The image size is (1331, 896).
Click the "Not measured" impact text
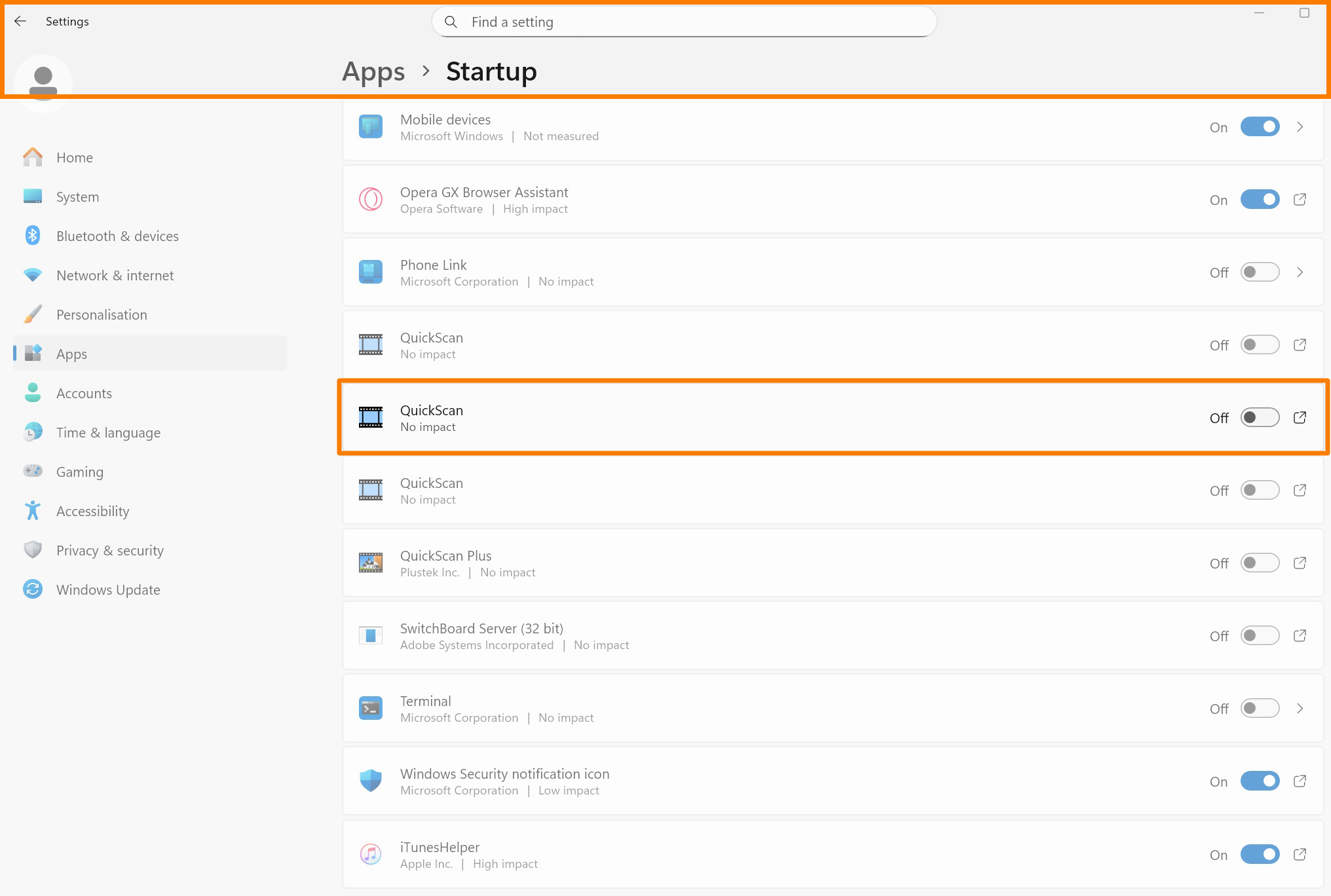[x=561, y=136]
